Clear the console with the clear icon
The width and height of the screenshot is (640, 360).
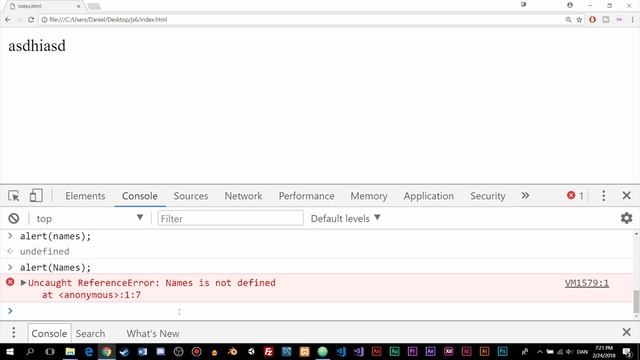[13, 218]
